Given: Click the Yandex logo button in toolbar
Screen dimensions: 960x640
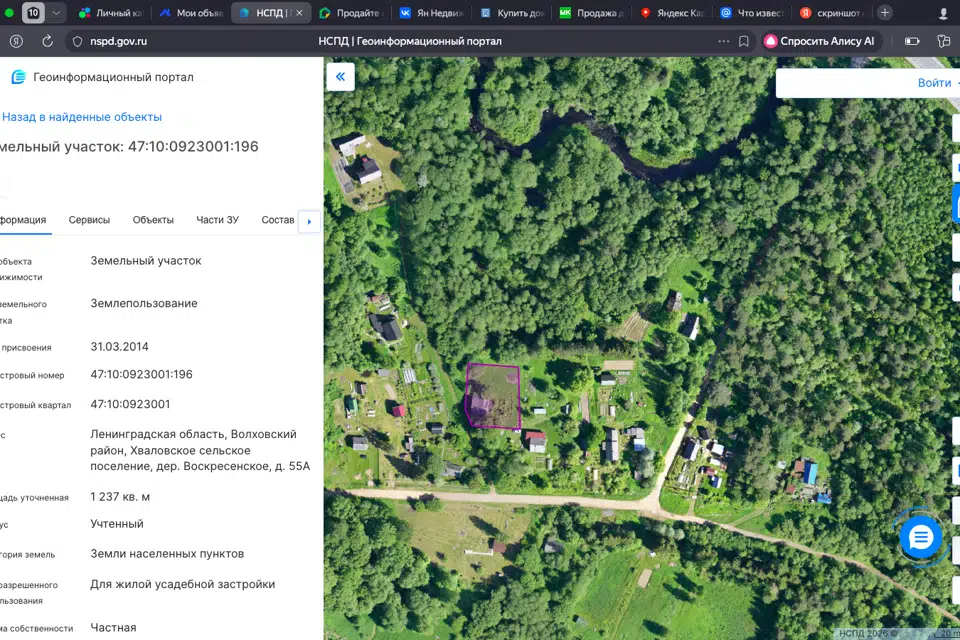Looking at the screenshot, I should (x=16, y=41).
